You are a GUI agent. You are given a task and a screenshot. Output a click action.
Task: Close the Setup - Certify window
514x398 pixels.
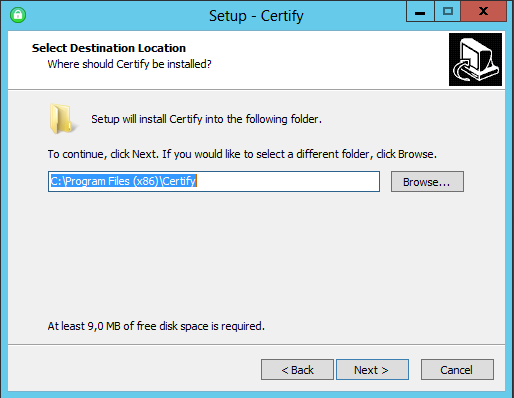[483, 12]
